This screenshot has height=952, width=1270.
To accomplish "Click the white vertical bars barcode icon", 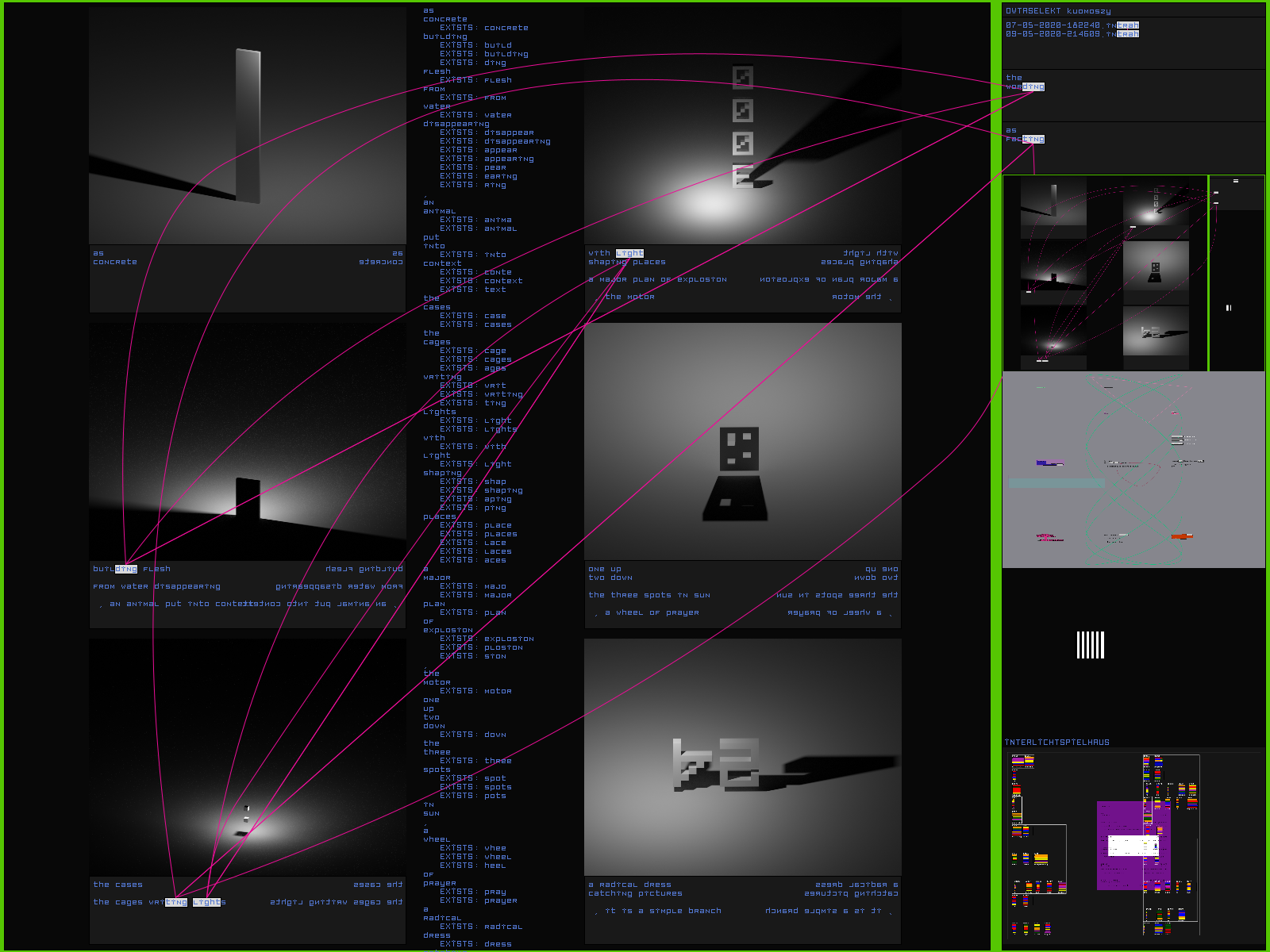I will (1090, 645).
